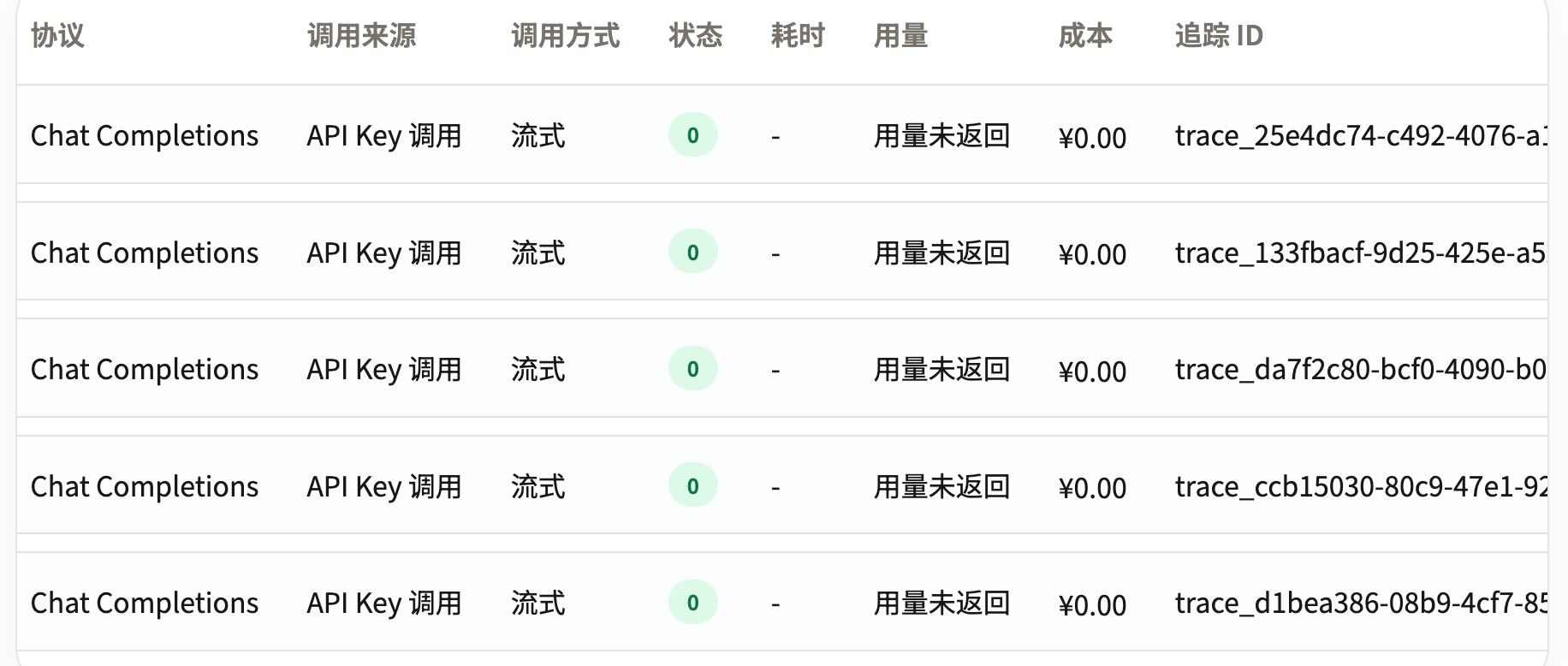Click the 用量 column header

tap(900, 36)
